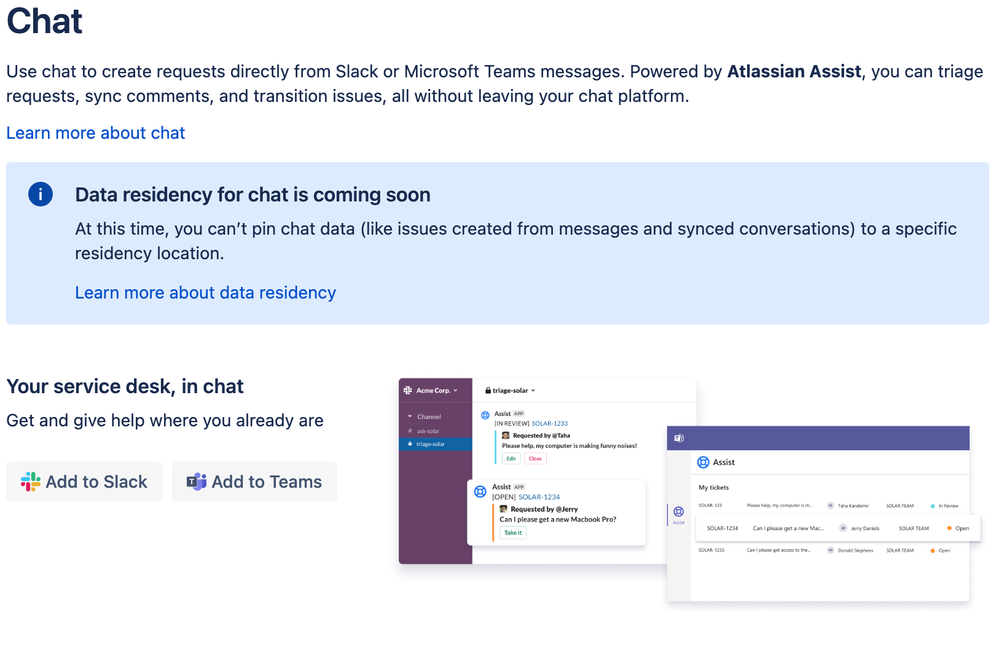Open the 'Learn more about chat' link
This screenshot has width=999, height=645.
(96, 133)
